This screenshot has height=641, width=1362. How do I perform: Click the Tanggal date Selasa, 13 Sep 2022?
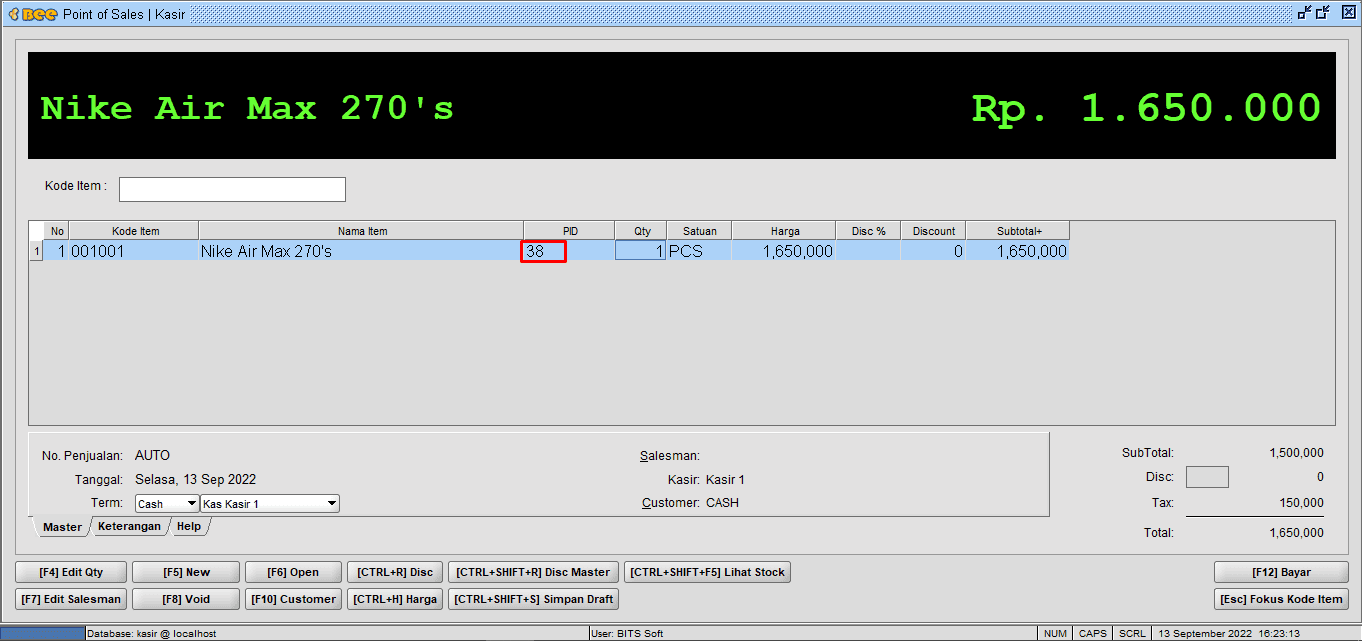coord(195,480)
